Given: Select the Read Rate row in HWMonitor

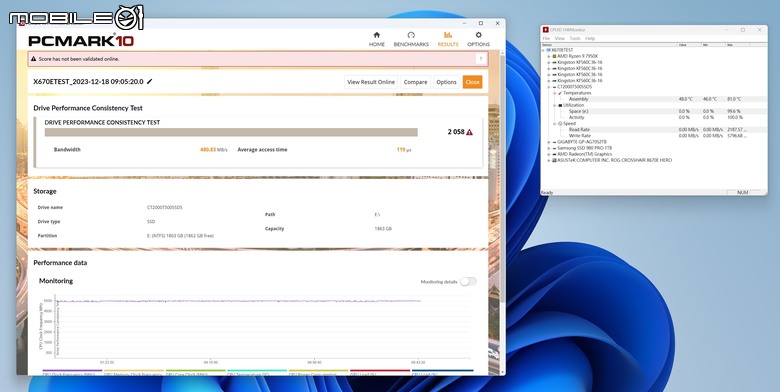Looking at the screenshot, I should tap(654, 129).
